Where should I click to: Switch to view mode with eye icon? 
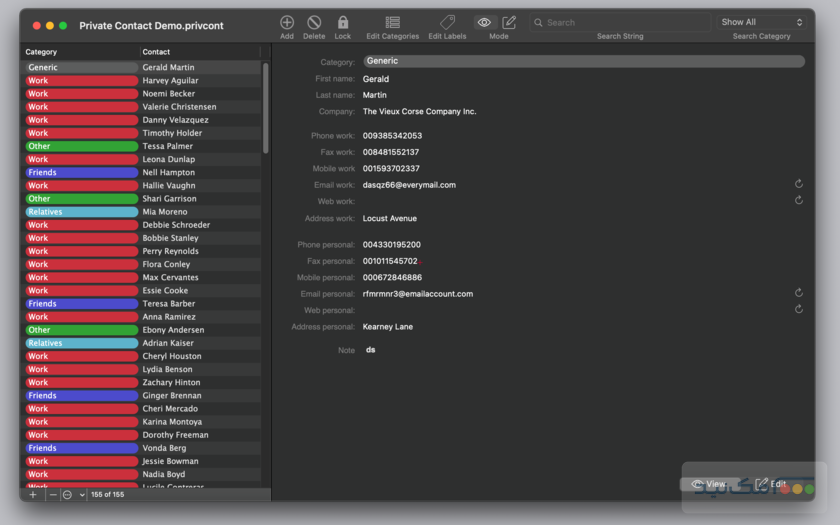(x=485, y=22)
